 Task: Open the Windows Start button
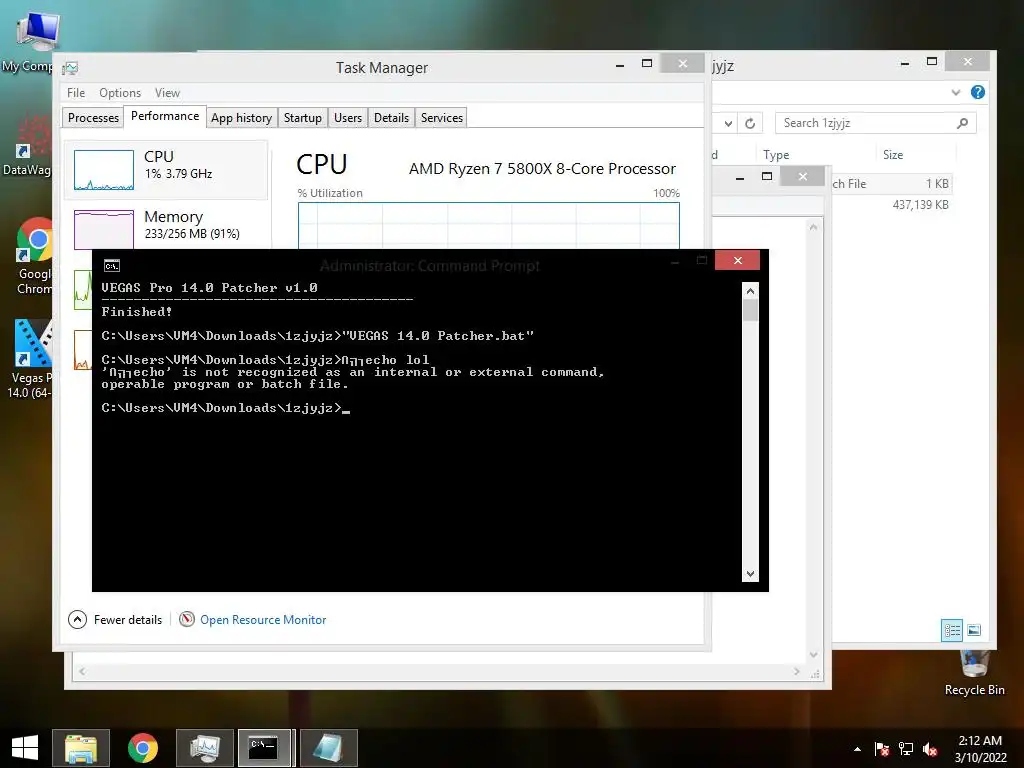(25, 748)
